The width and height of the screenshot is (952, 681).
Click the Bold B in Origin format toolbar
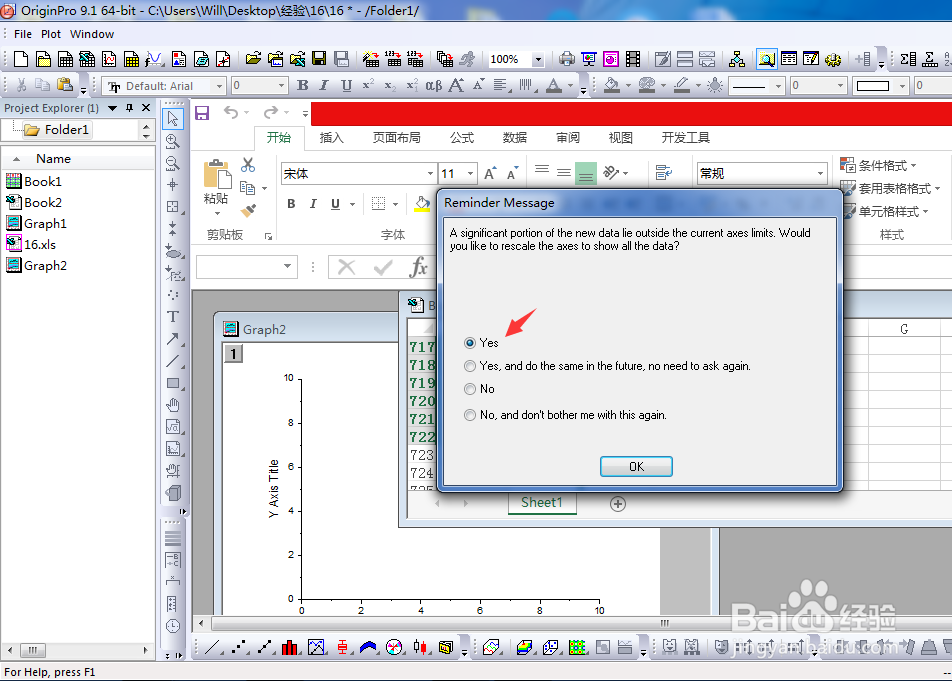[302, 86]
